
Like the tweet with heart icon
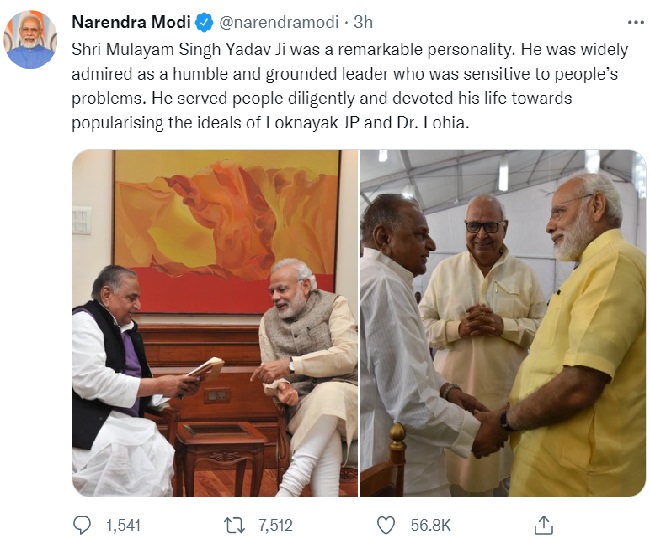coord(386,523)
